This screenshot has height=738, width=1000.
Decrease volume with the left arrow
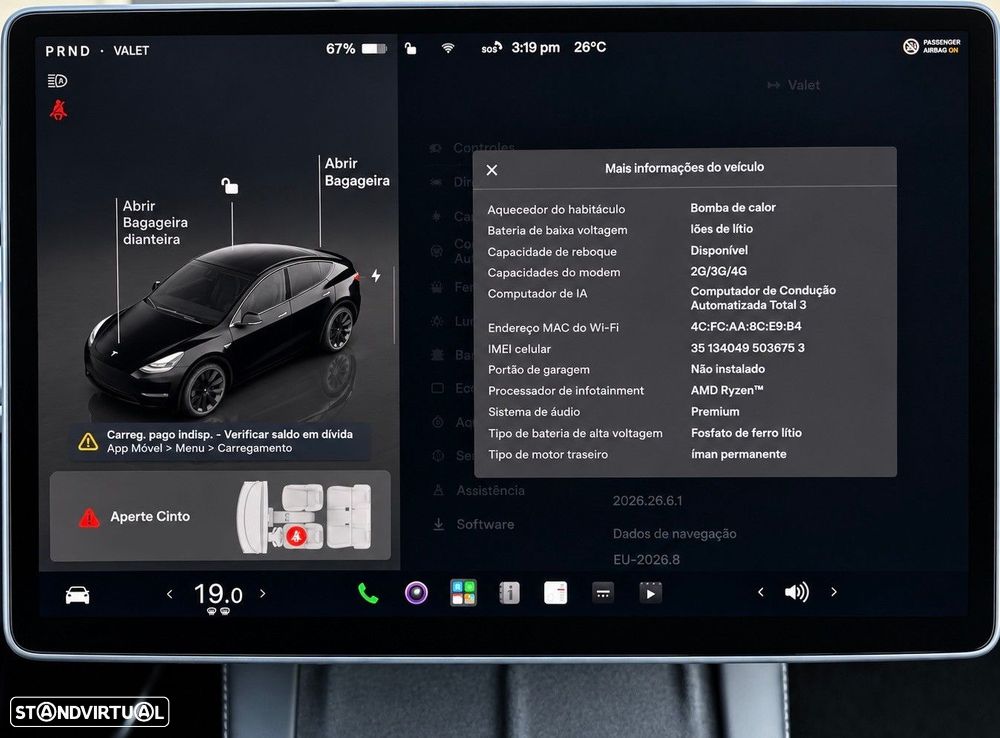pos(760,592)
